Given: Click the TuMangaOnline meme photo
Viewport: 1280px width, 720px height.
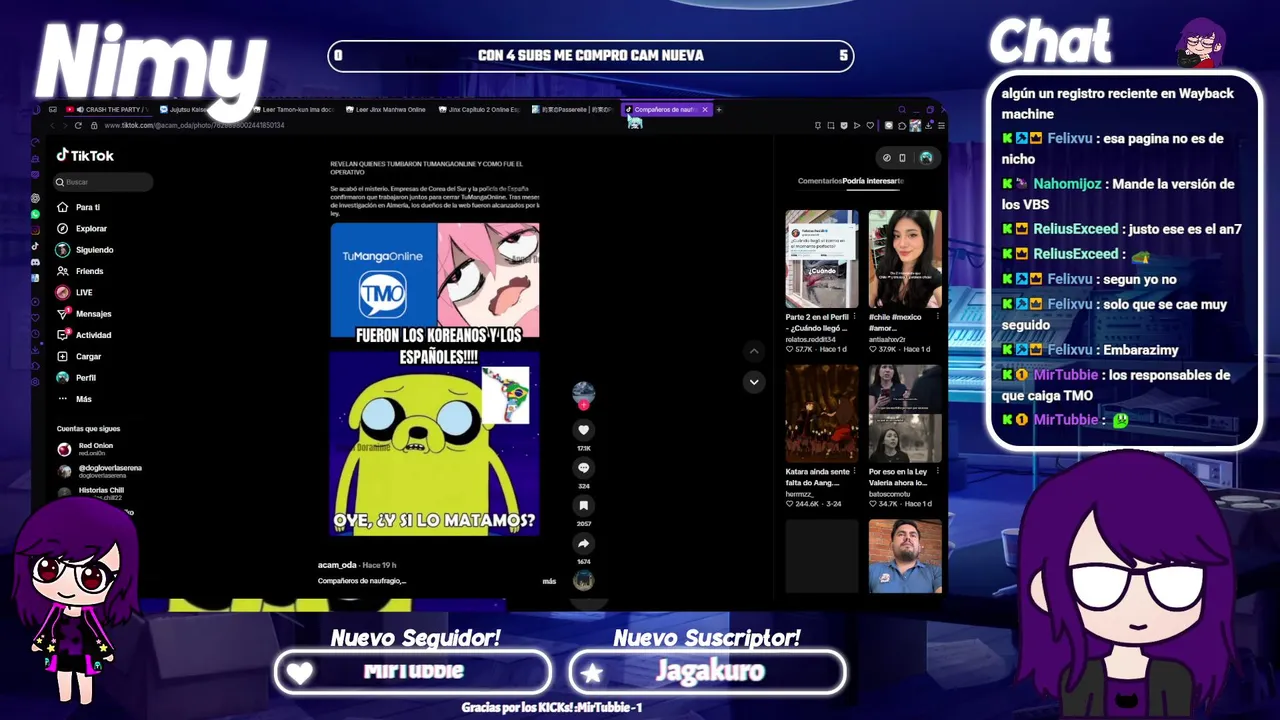Looking at the screenshot, I should (x=435, y=379).
